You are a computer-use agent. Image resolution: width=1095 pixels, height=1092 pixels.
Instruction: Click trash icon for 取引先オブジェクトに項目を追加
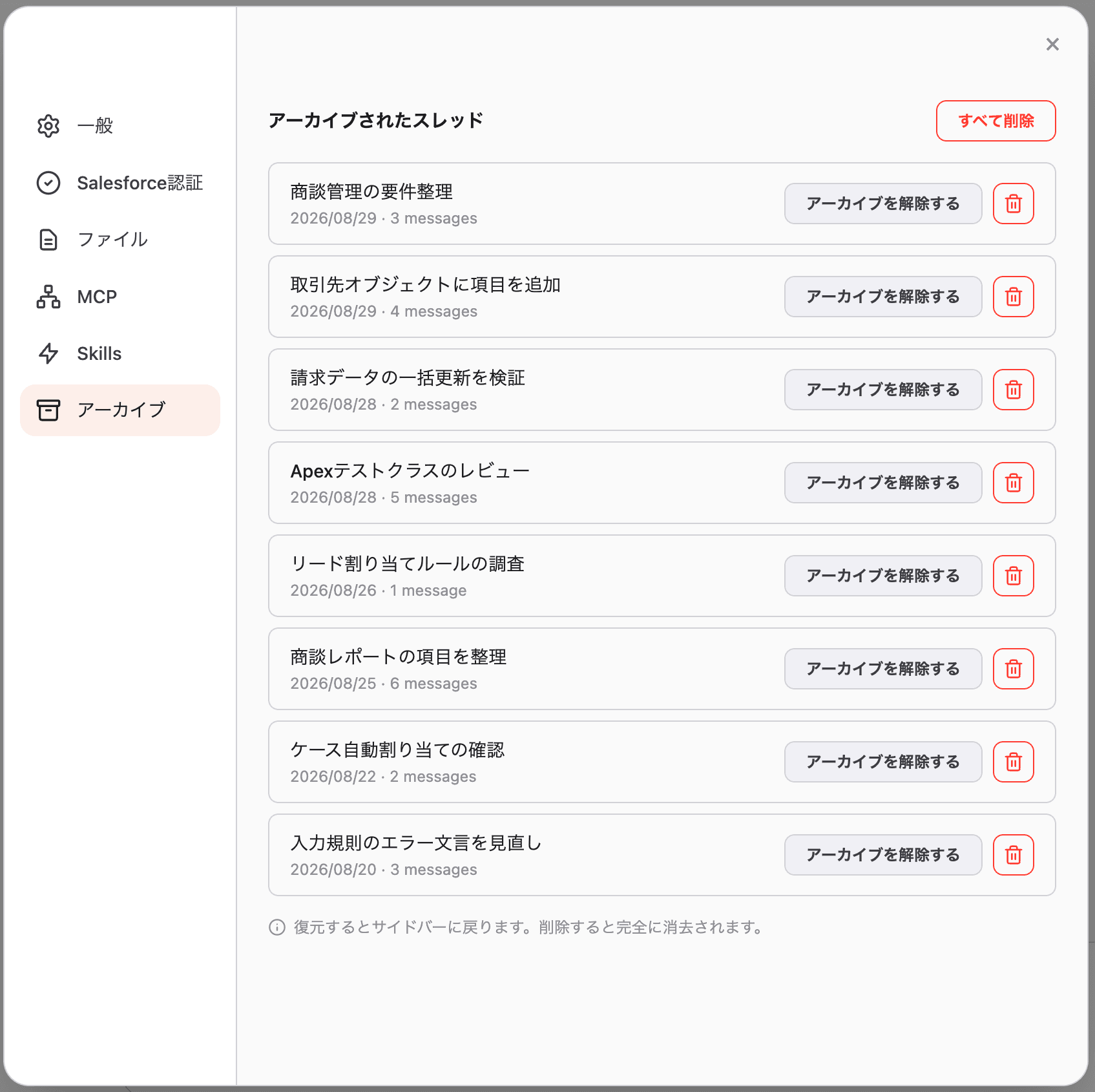click(1013, 297)
